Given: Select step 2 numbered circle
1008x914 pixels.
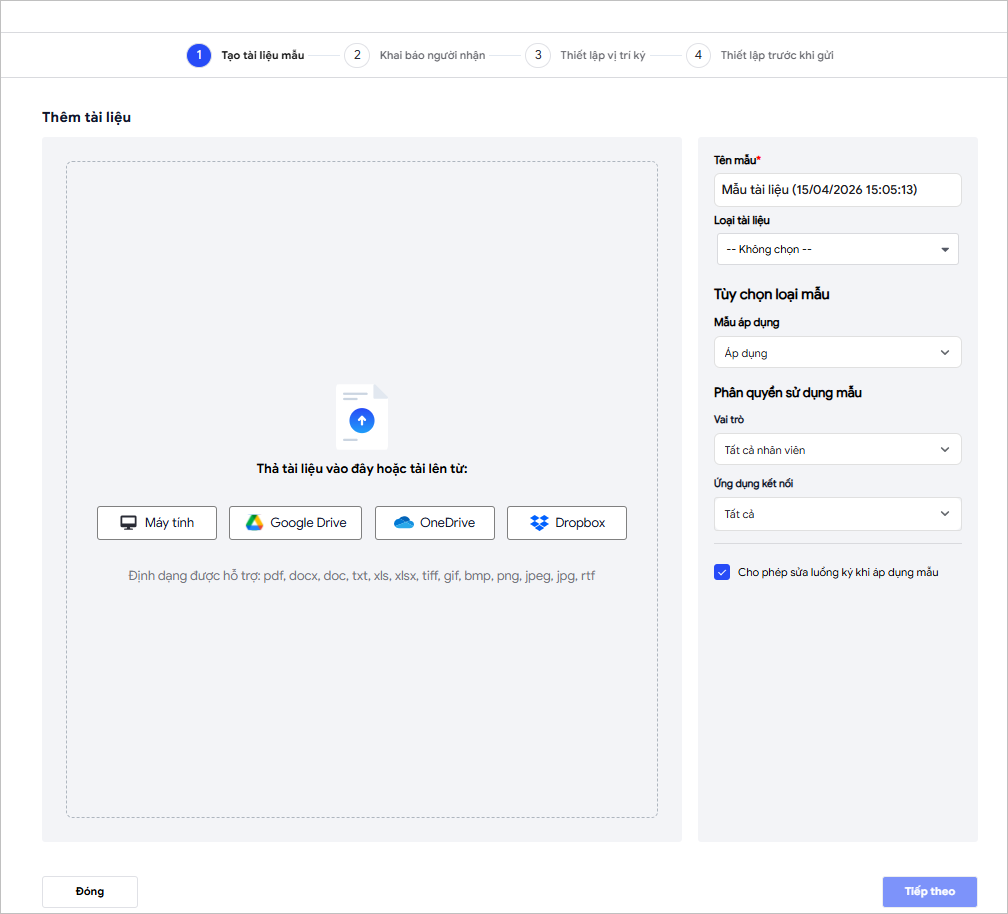Looking at the screenshot, I should pyautogui.click(x=357, y=55).
